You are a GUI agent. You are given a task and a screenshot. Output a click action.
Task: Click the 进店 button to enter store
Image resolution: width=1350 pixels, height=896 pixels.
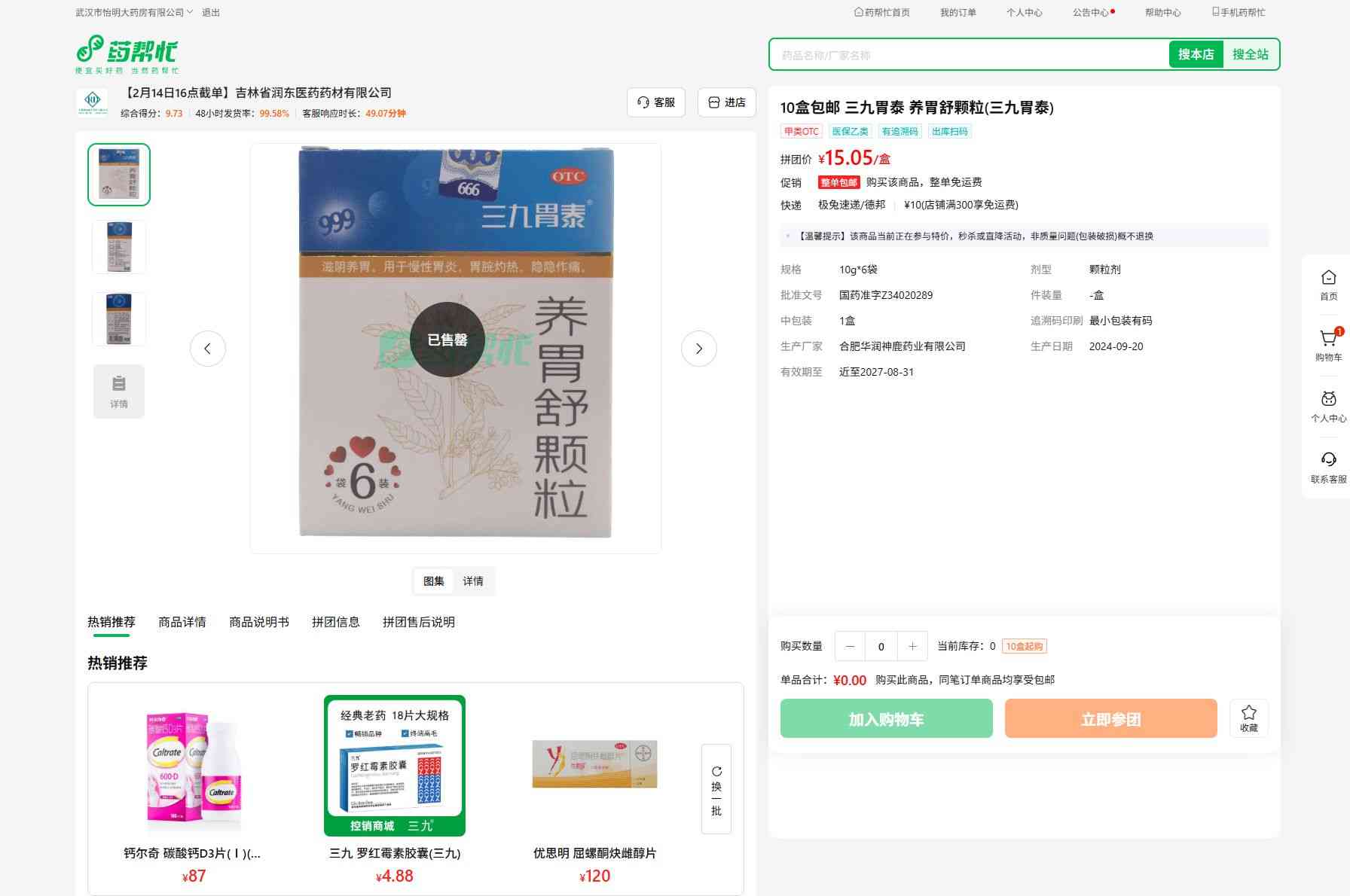tap(727, 102)
